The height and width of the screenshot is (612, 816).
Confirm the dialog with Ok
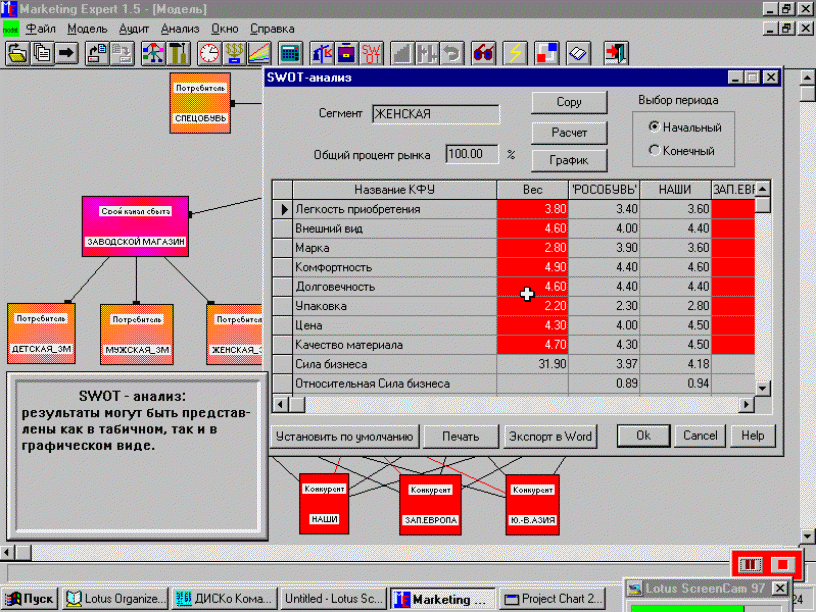point(643,436)
